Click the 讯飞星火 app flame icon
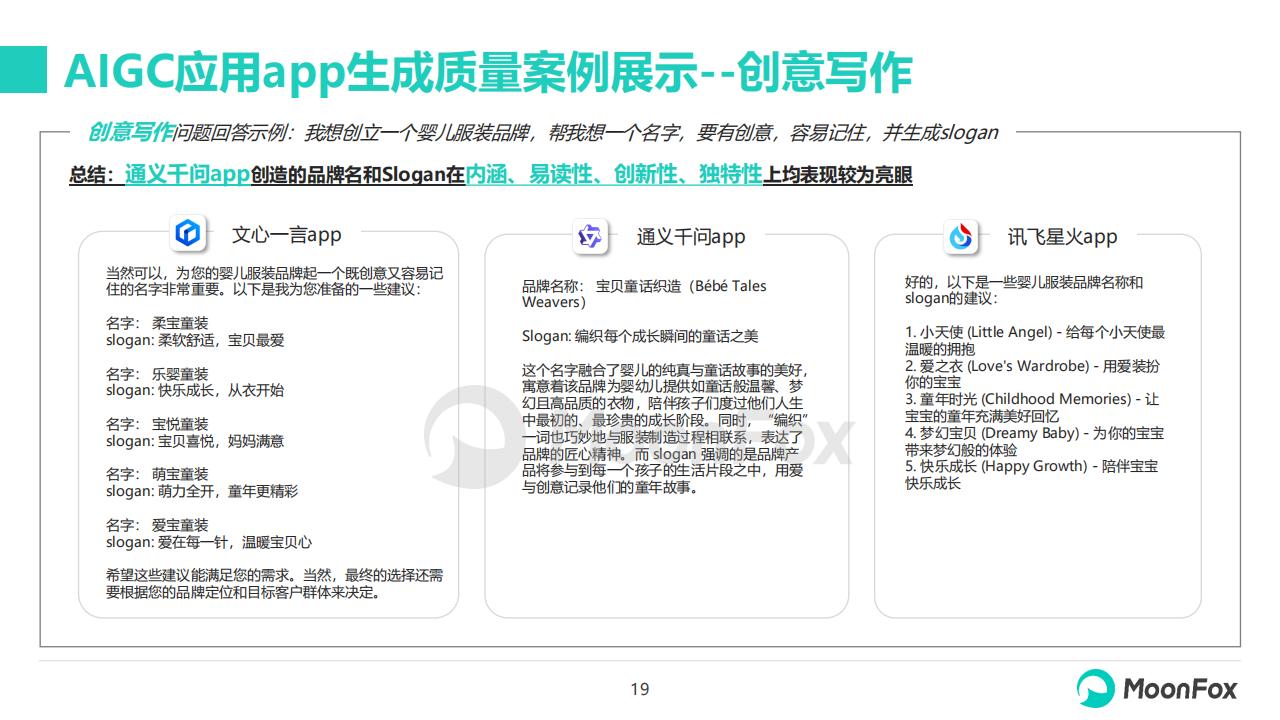Image resolution: width=1280 pixels, height=720 pixels. [961, 236]
